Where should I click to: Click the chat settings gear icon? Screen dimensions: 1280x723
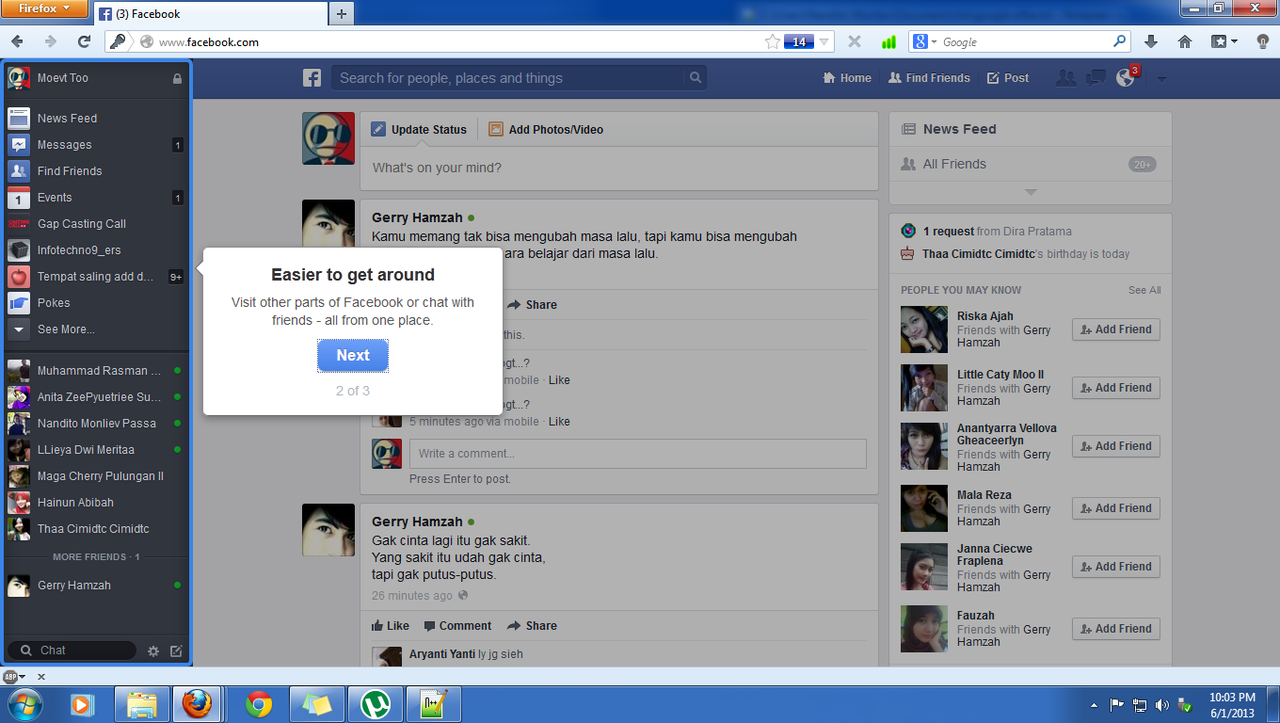(153, 651)
